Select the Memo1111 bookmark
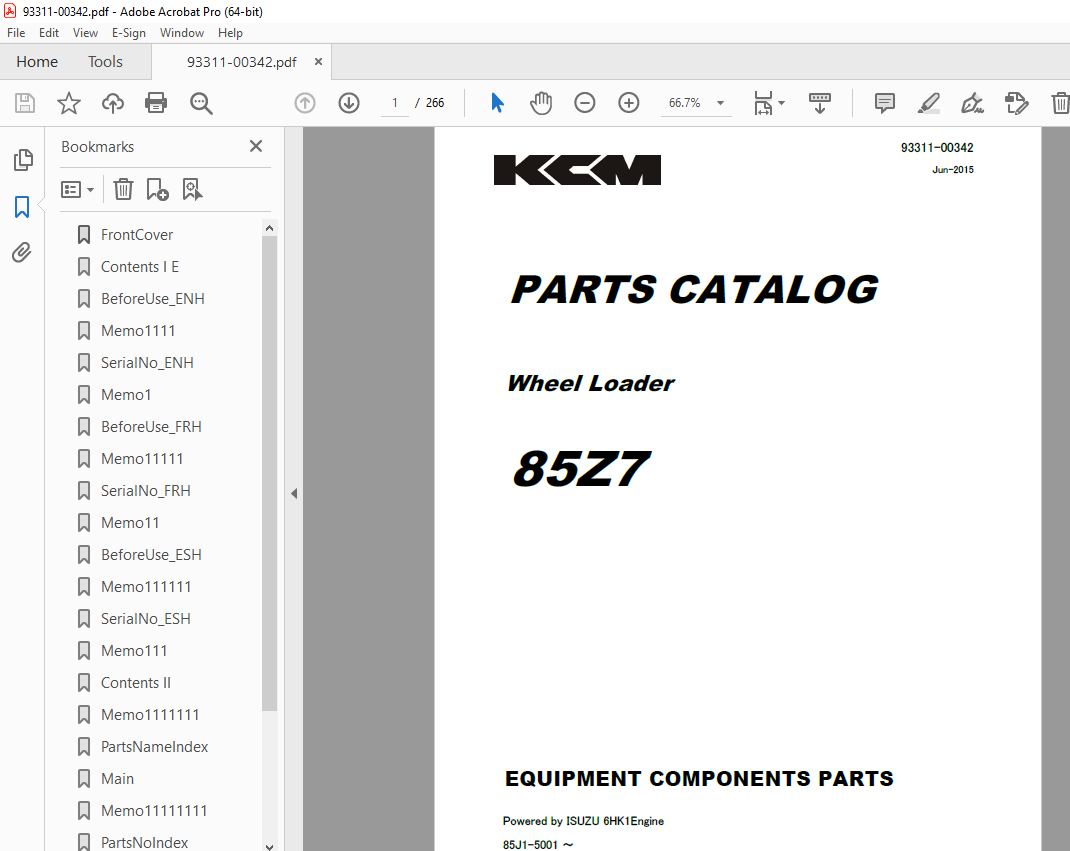The image size is (1070, 851). pyautogui.click(x=138, y=331)
